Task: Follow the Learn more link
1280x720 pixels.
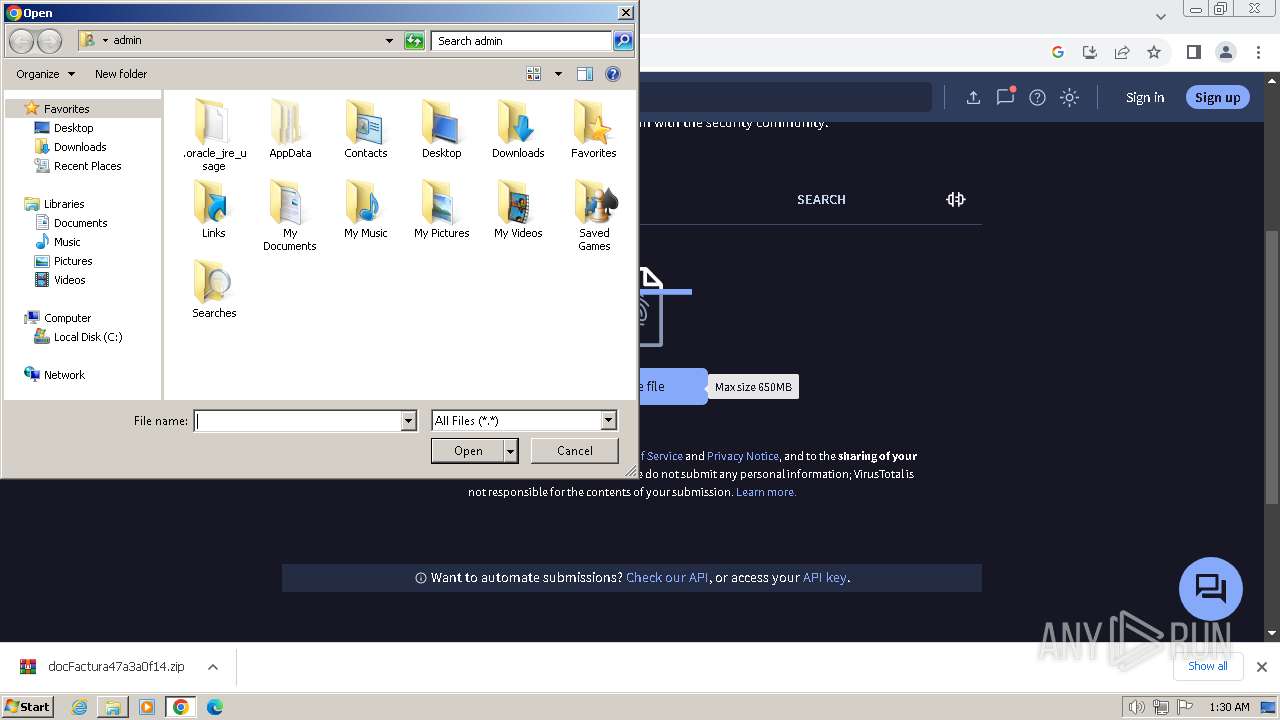Action: 766,492
